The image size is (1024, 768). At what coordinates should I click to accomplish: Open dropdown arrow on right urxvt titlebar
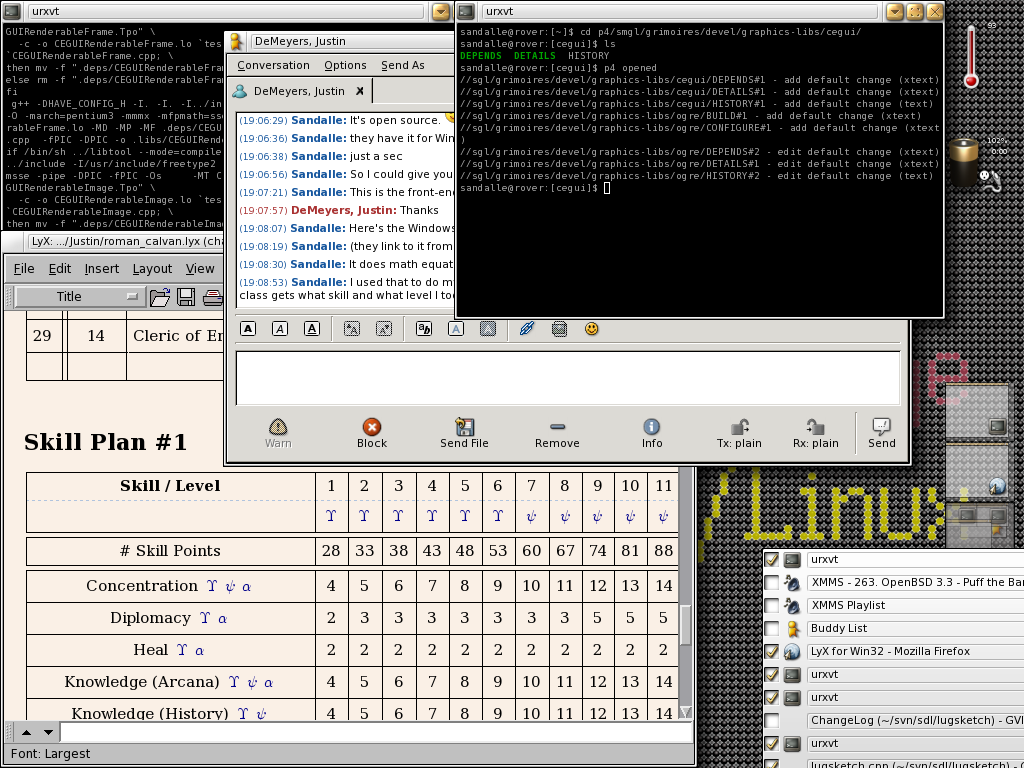pos(893,12)
